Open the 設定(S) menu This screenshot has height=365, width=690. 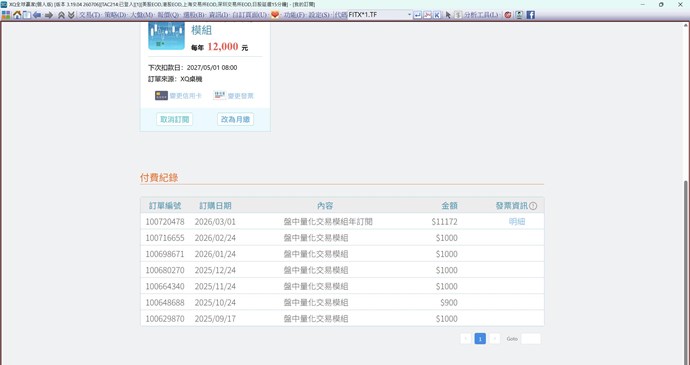(319, 15)
